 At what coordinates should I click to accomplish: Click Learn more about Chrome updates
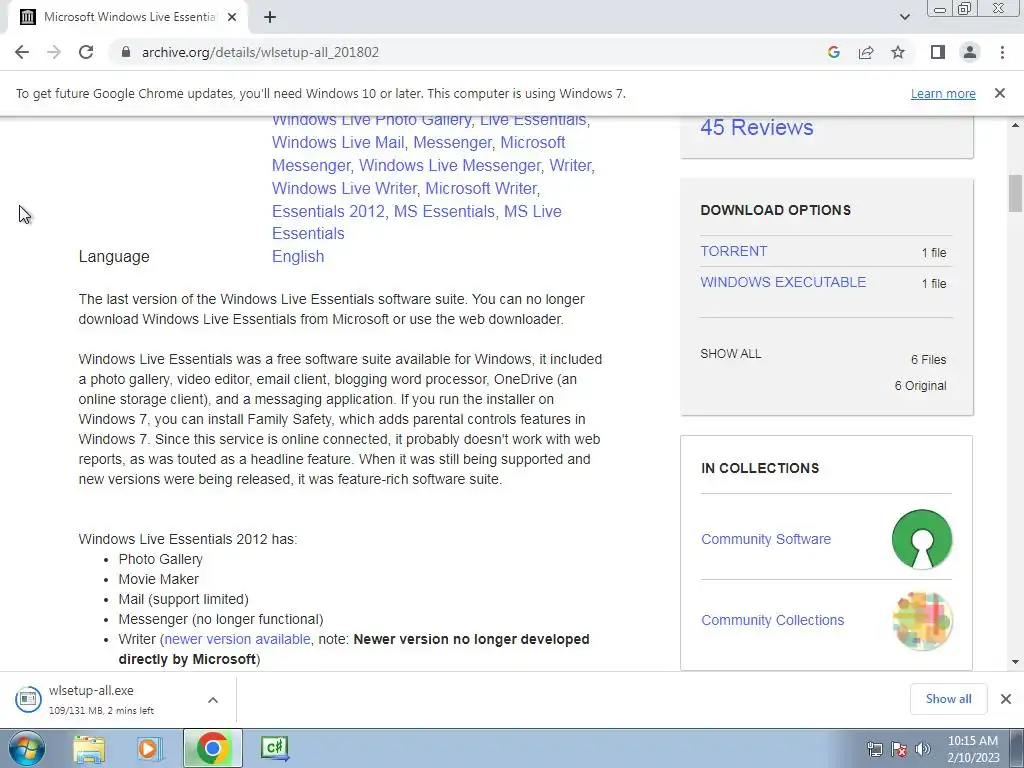(x=943, y=93)
